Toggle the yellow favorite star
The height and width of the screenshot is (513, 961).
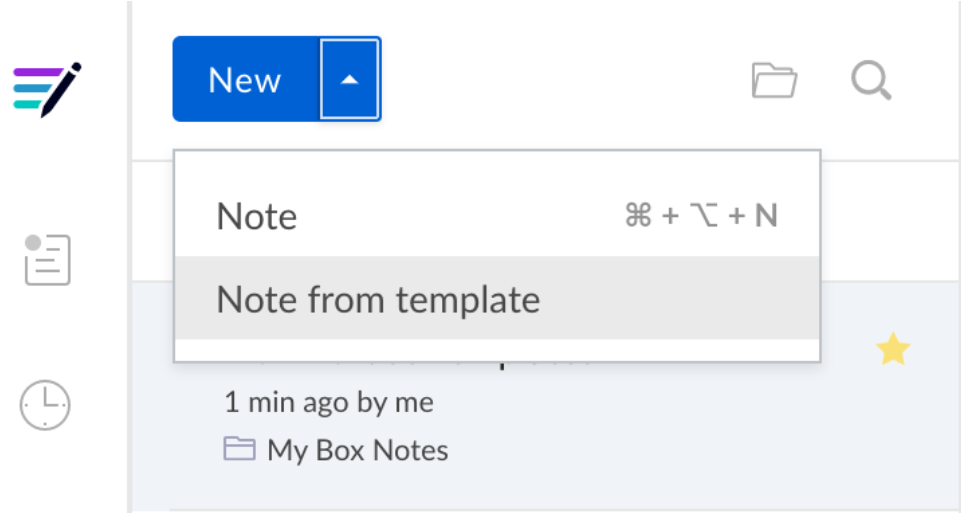click(893, 349)
